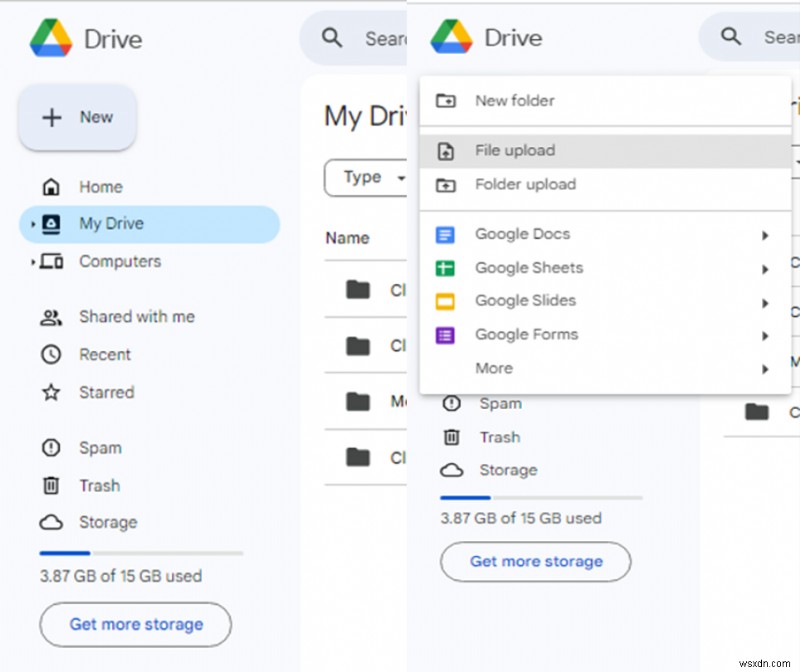Open the More submenu entry
The height and width of the screenshot is (672, 800).
[605, 368]
